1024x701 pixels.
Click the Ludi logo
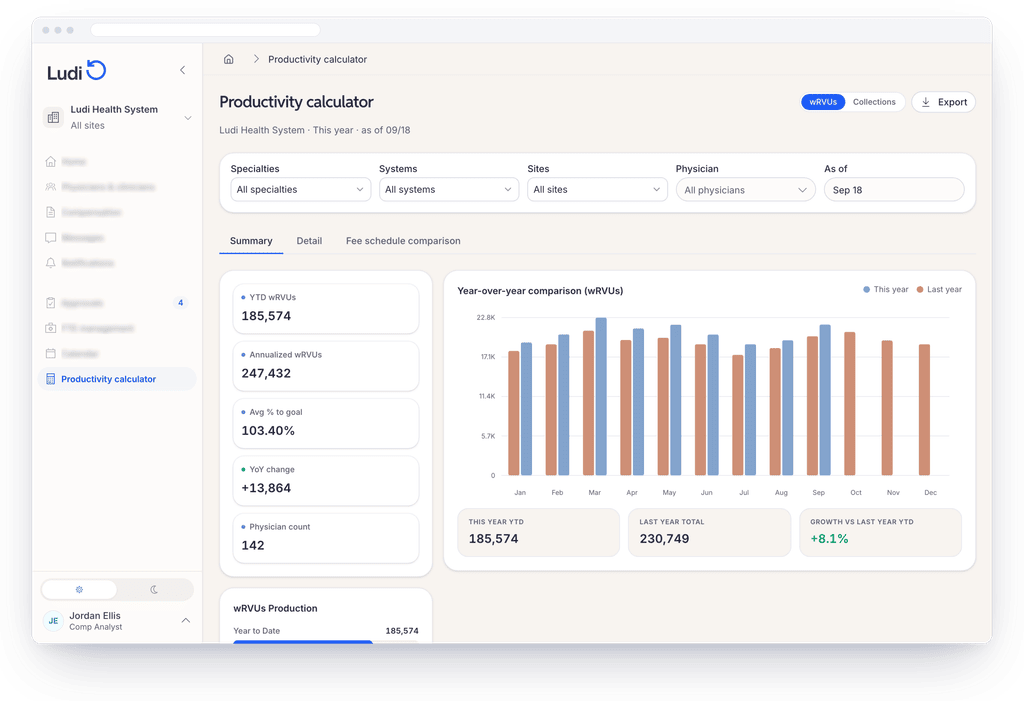point(76,71)
